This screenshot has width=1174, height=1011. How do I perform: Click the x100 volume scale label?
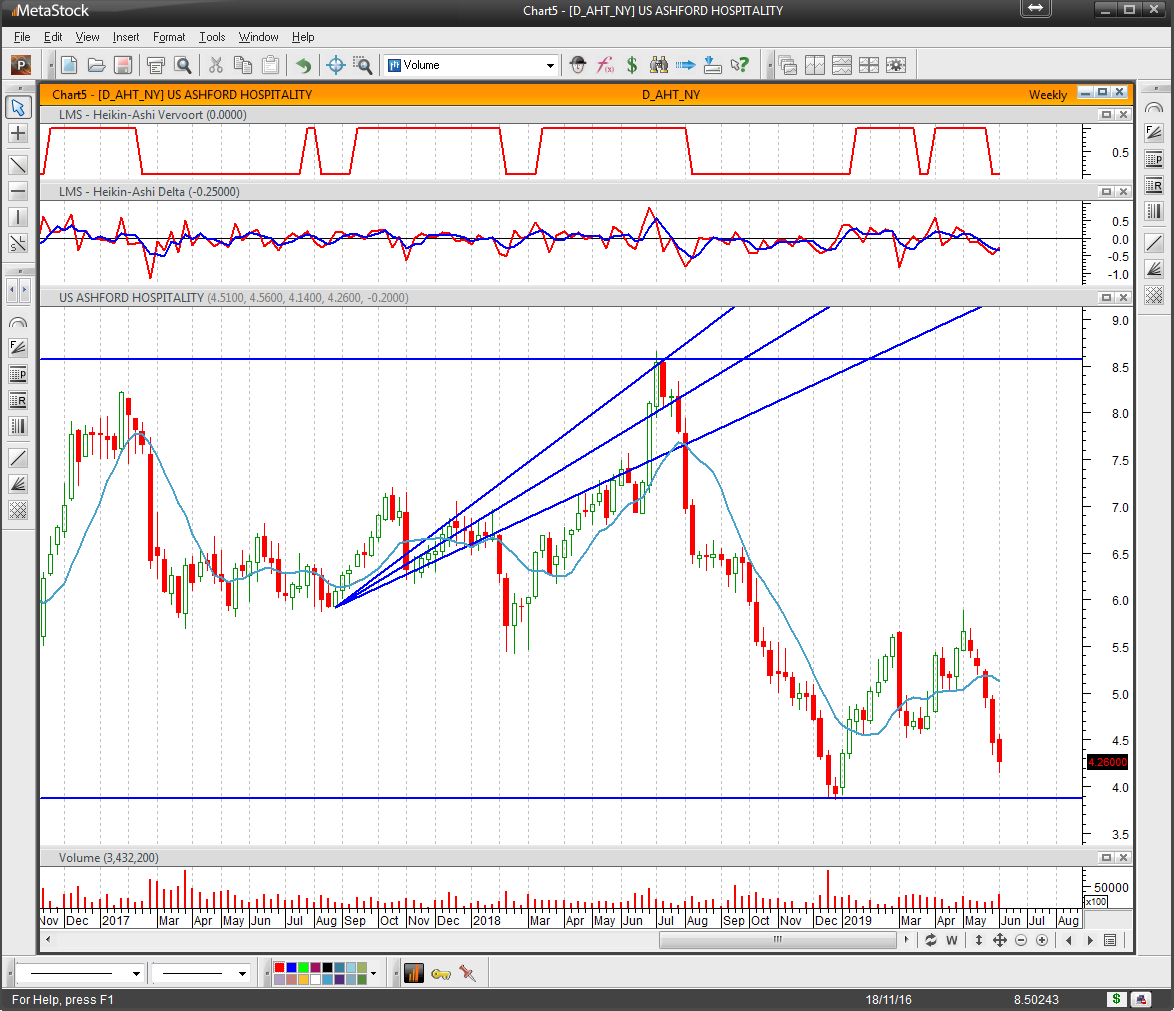1096,902
